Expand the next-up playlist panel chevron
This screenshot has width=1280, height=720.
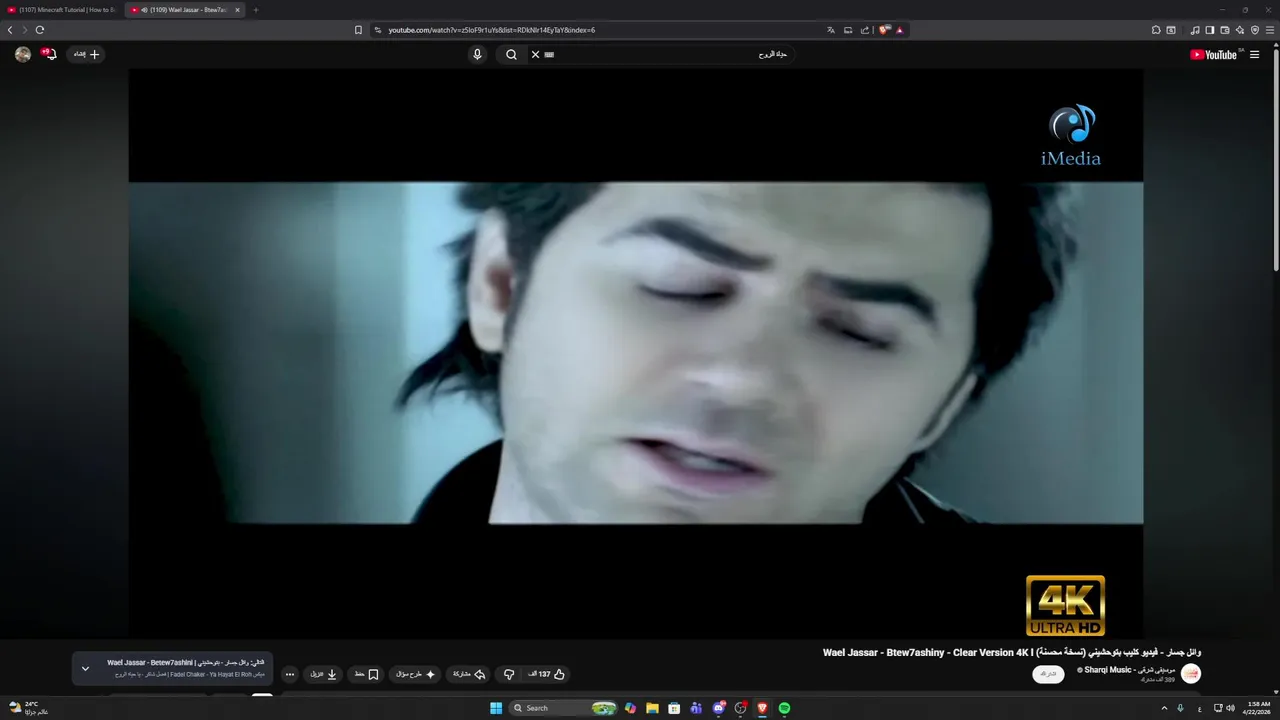point(85,668)
